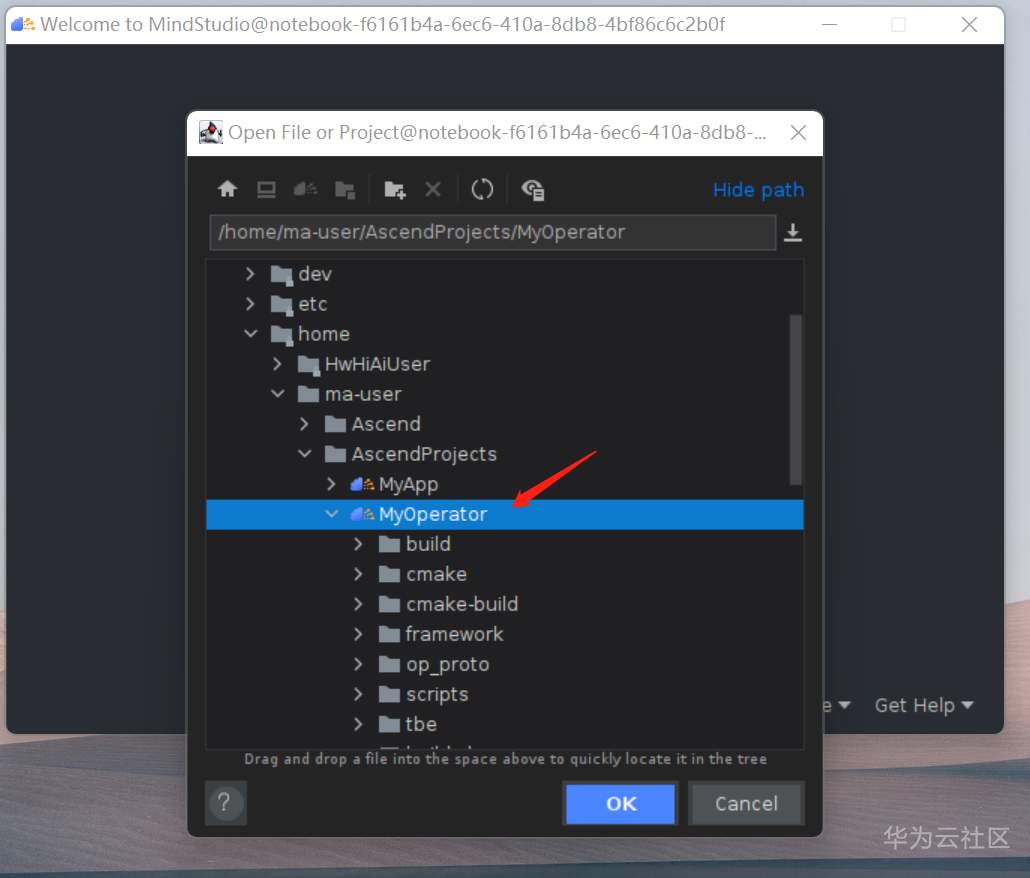
Task: Collapse the ma-user folder
Action: 278,393
